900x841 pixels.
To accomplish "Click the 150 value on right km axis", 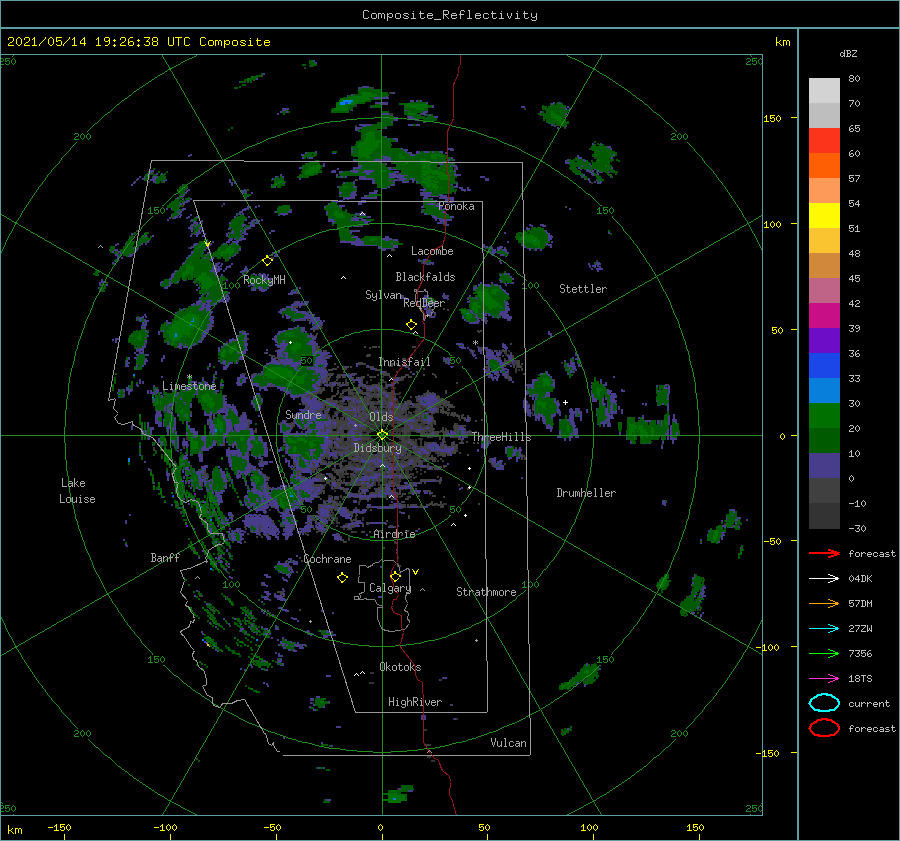I will (772, 118).
